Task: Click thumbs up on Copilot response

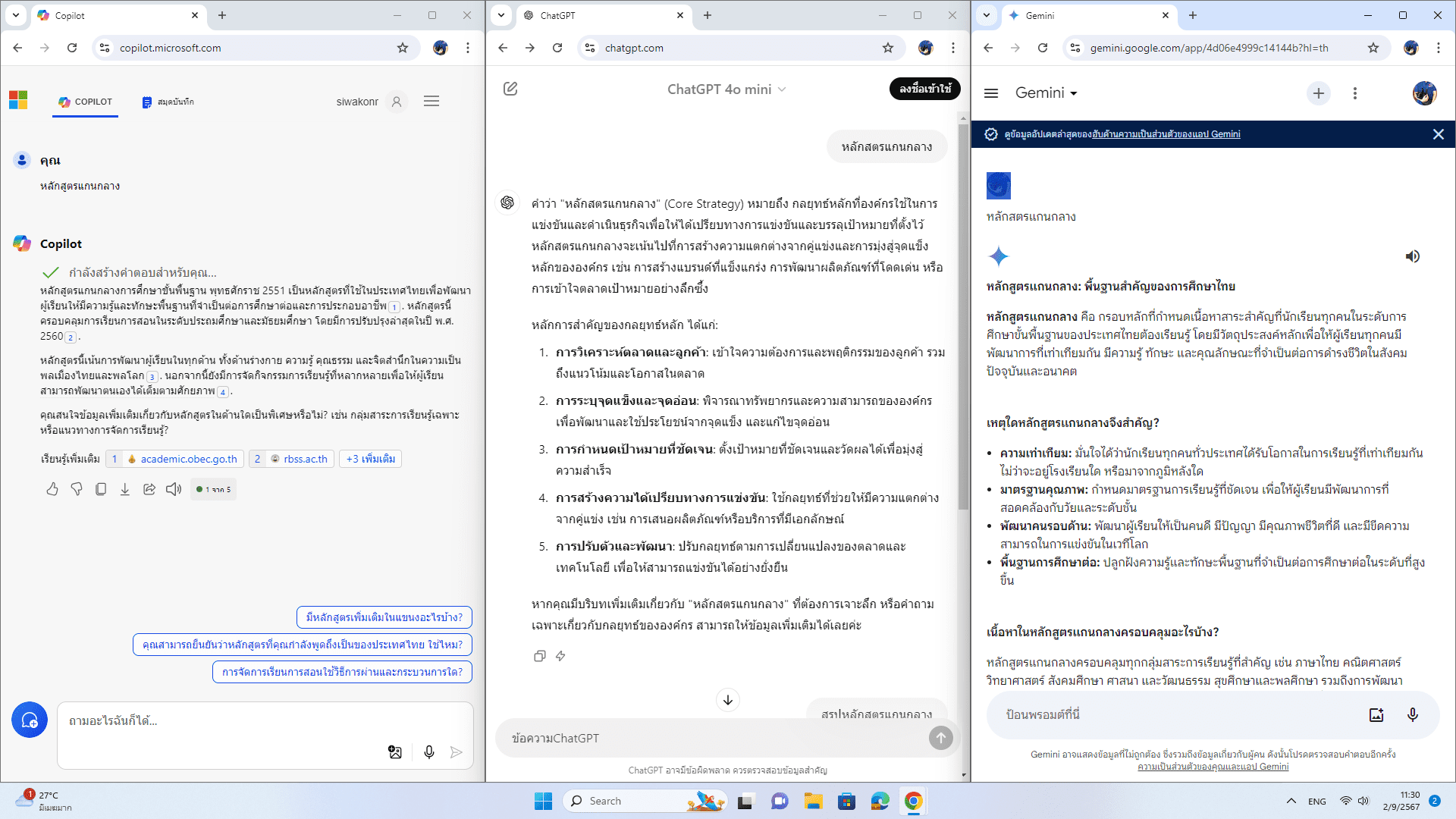Action: [x=52, y=489]
